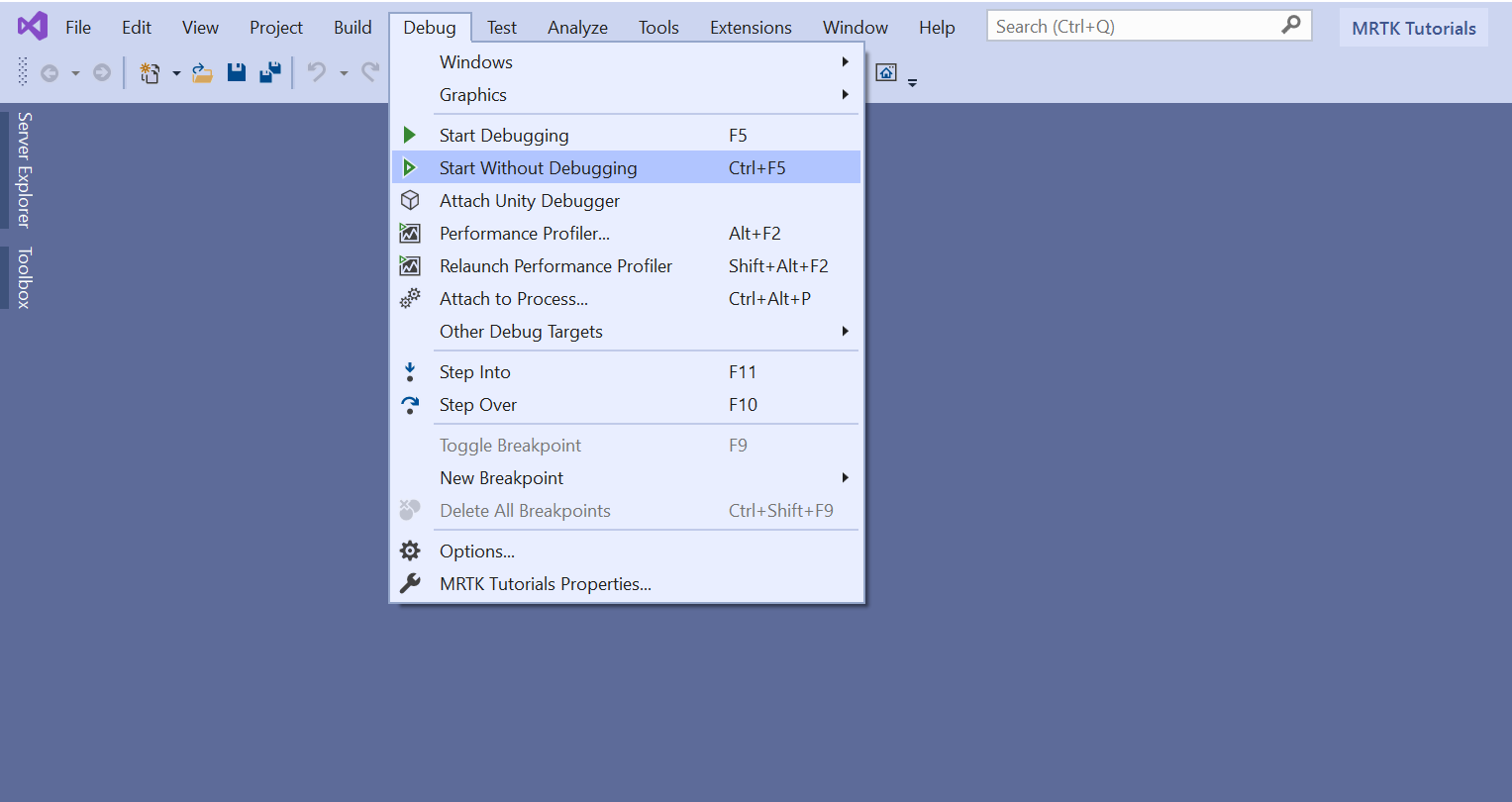Open Options... from Debug menu
Image resolution: width=1512 pixels, height=802 pixels.
[627, 551]
